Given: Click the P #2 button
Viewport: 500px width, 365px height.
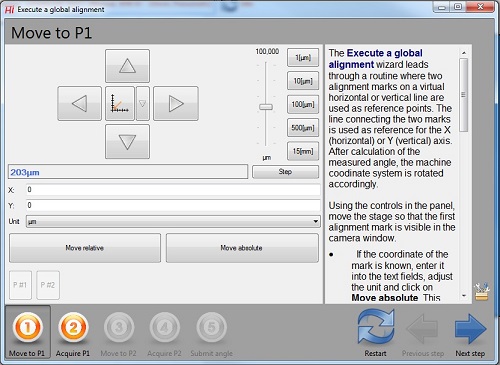Looking at the screenshot, I should click(x=48, y=285).
